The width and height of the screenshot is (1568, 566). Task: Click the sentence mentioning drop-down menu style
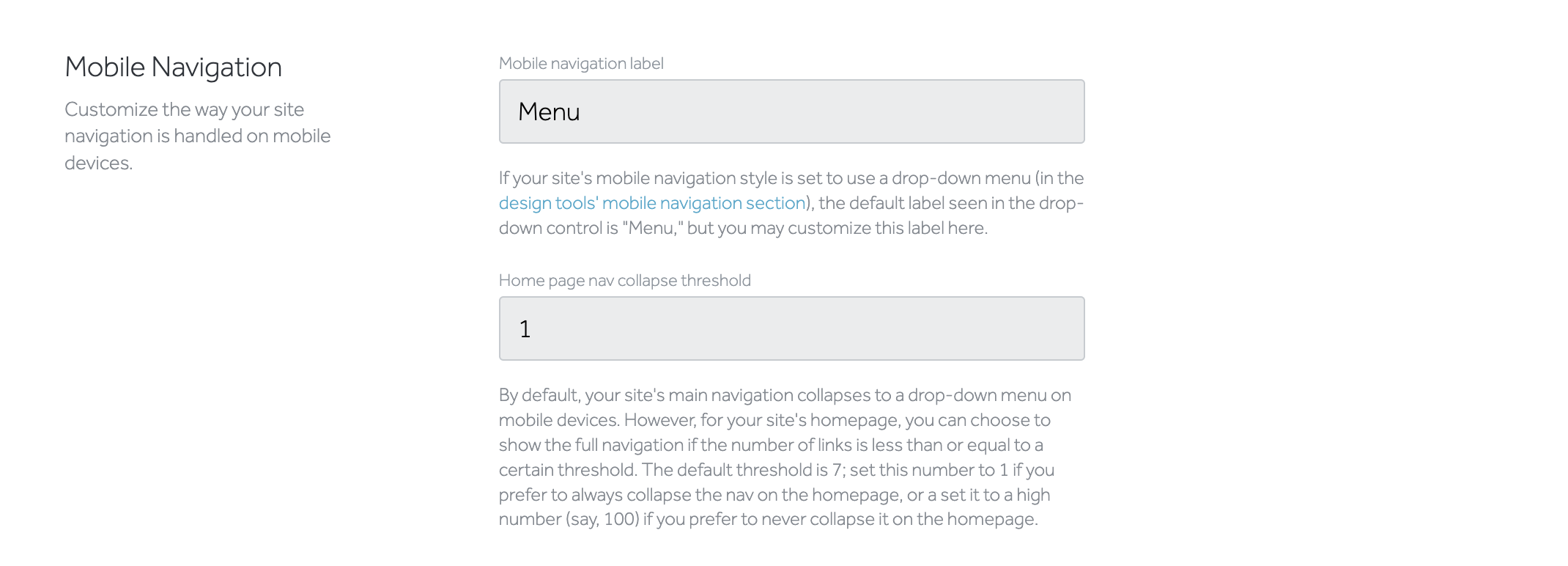(790, 178)
